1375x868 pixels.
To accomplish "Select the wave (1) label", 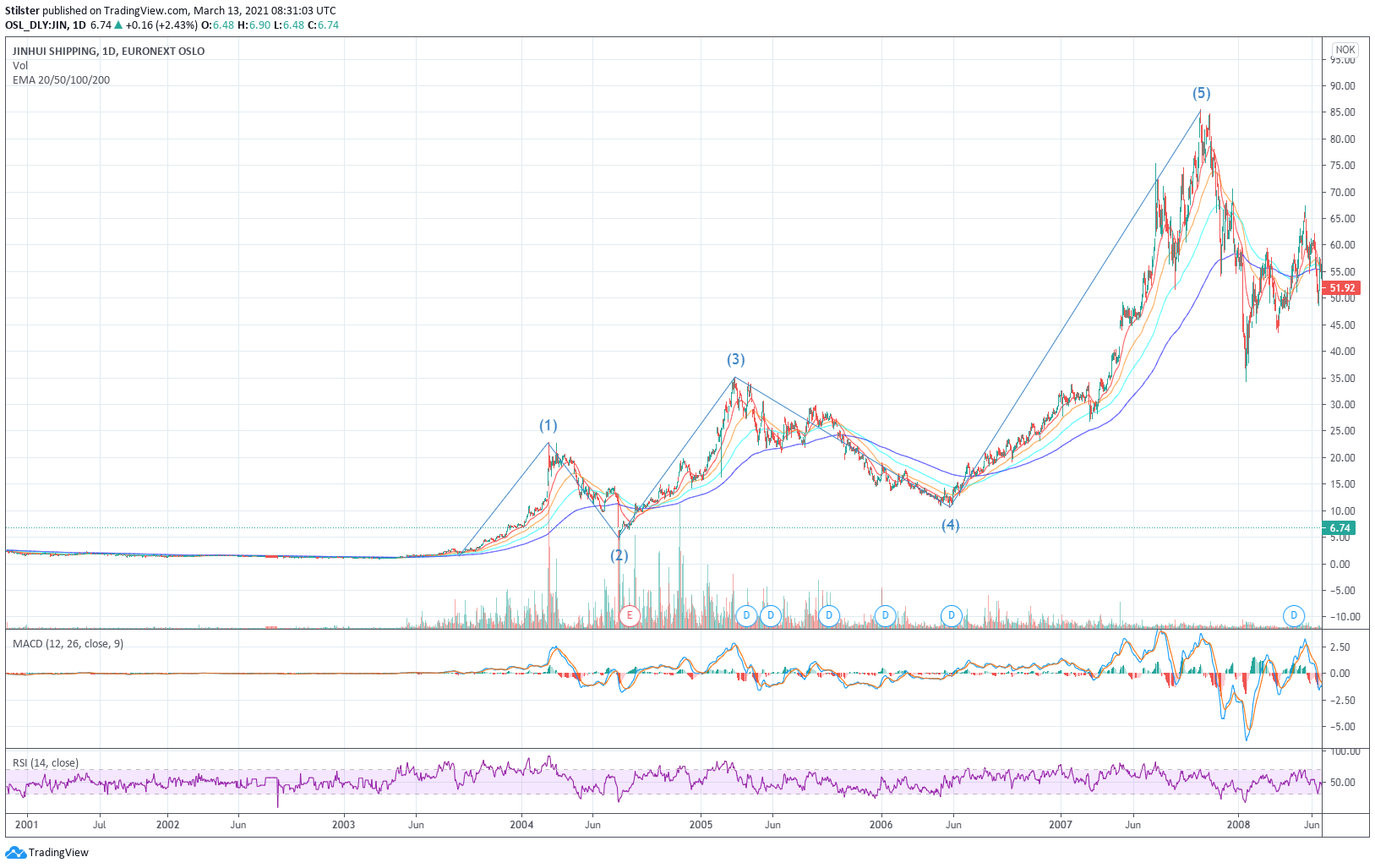I will pos(548,425).
